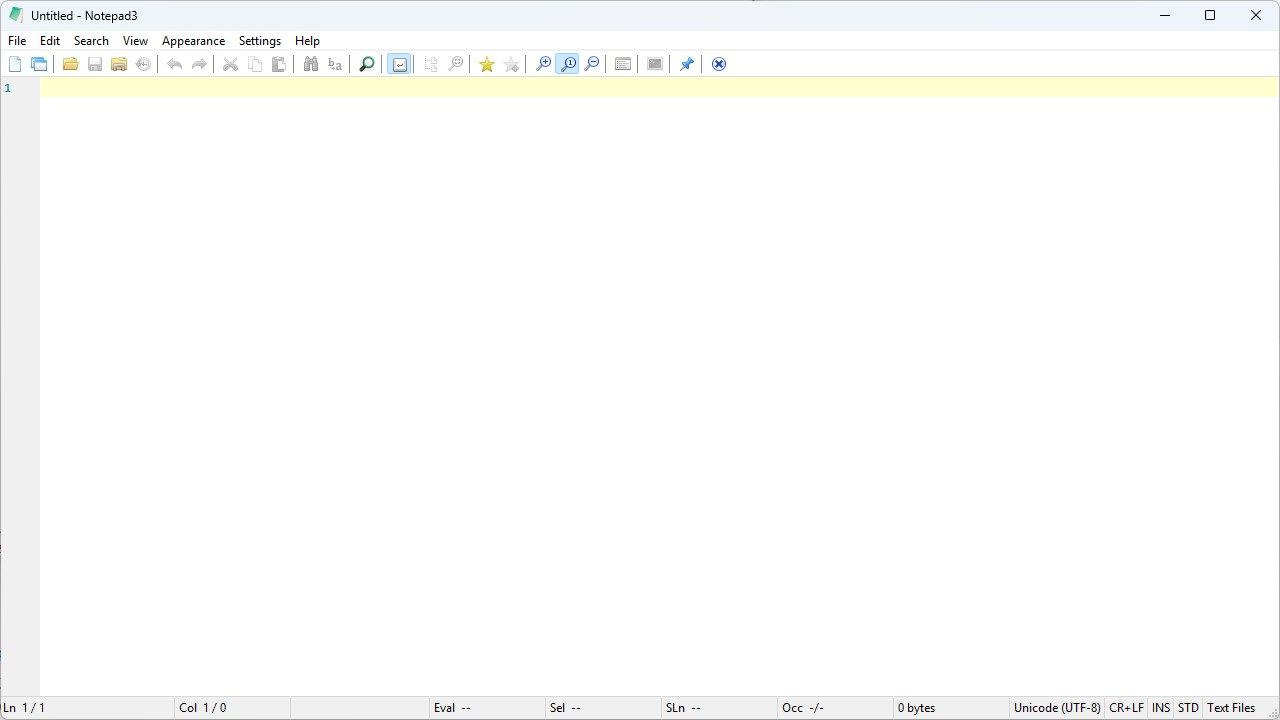Viewport: 1280px width, 720px height.
Task: Click line number 1 in the margin
Action: (8, 88)
